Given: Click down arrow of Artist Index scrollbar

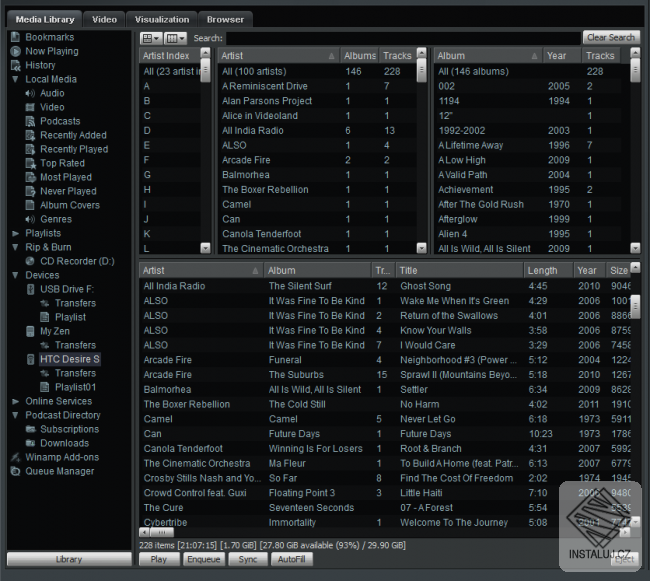Looking at the screenshot, I should point(205,248).
